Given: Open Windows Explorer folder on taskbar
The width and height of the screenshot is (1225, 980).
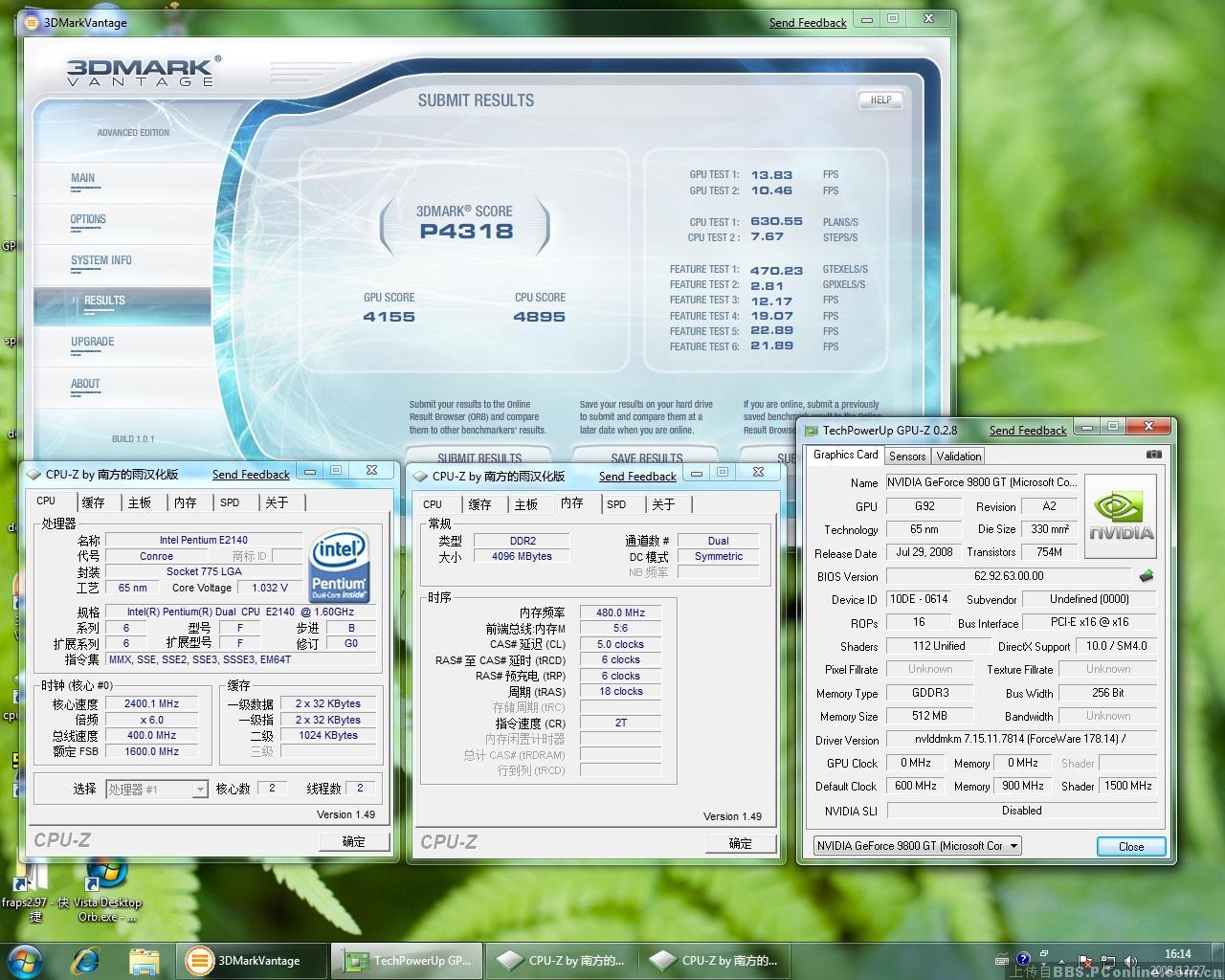Looking at the screenshot, I should [144, 960].
